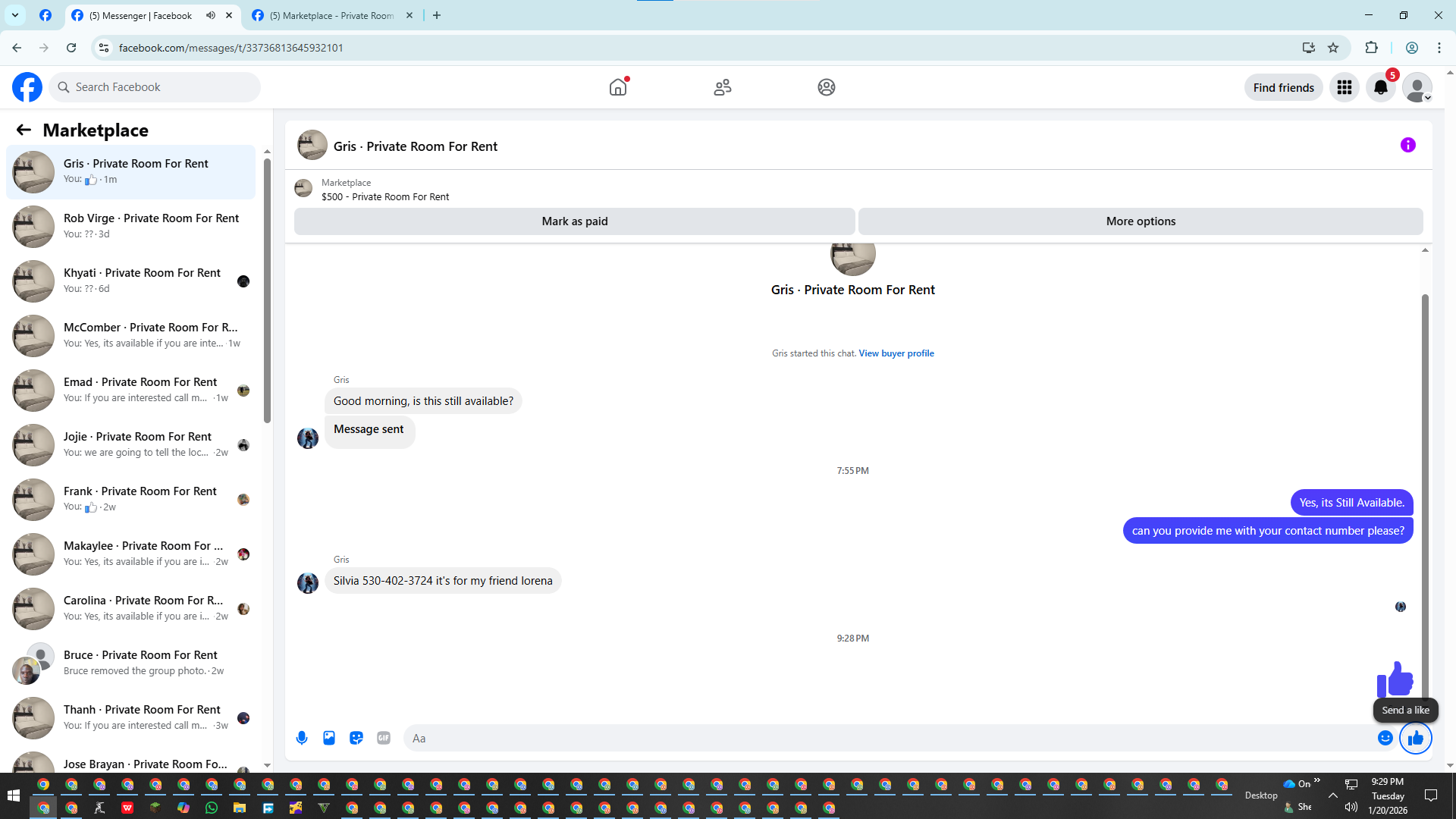
Task: Open File Explorer from the taskbar
Action: pos(240,808)
